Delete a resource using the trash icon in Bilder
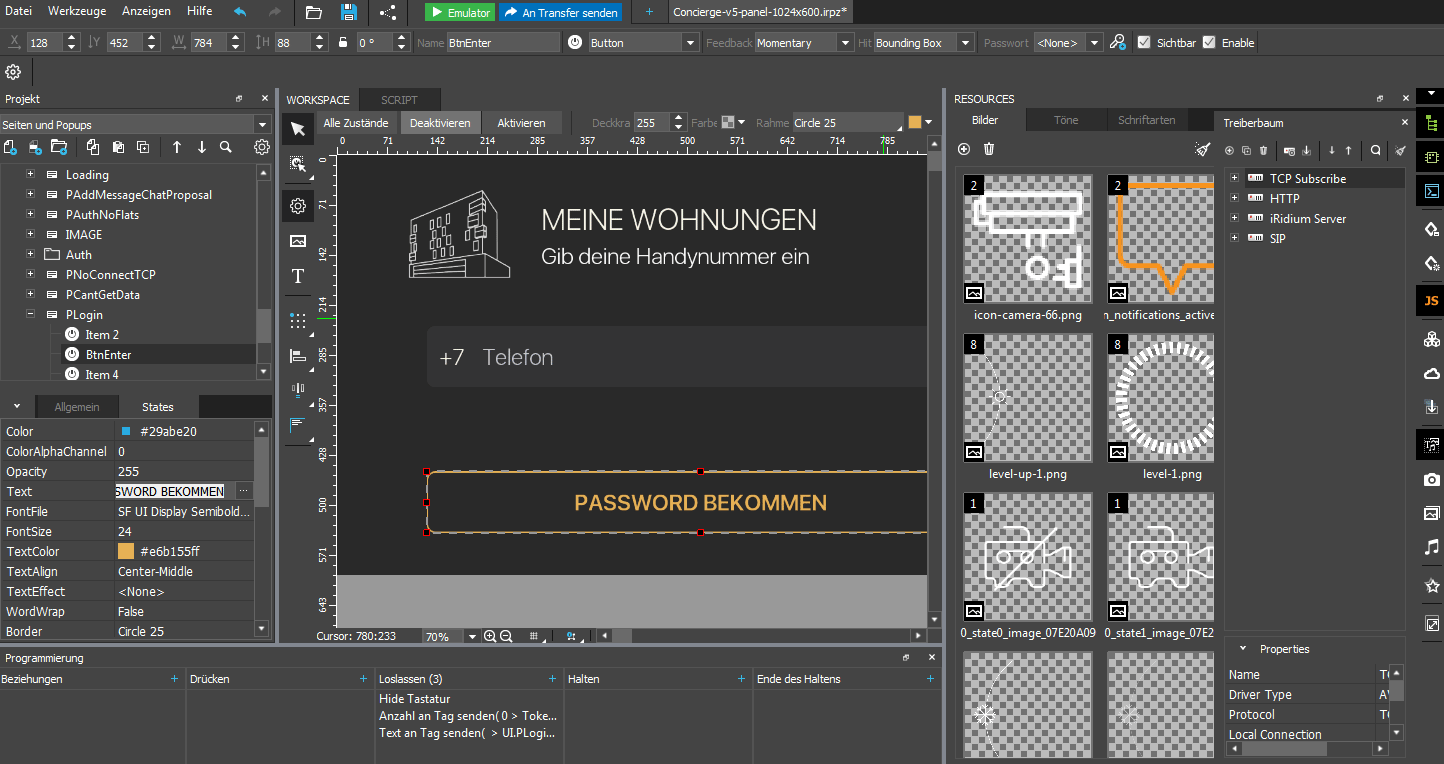 989,149
